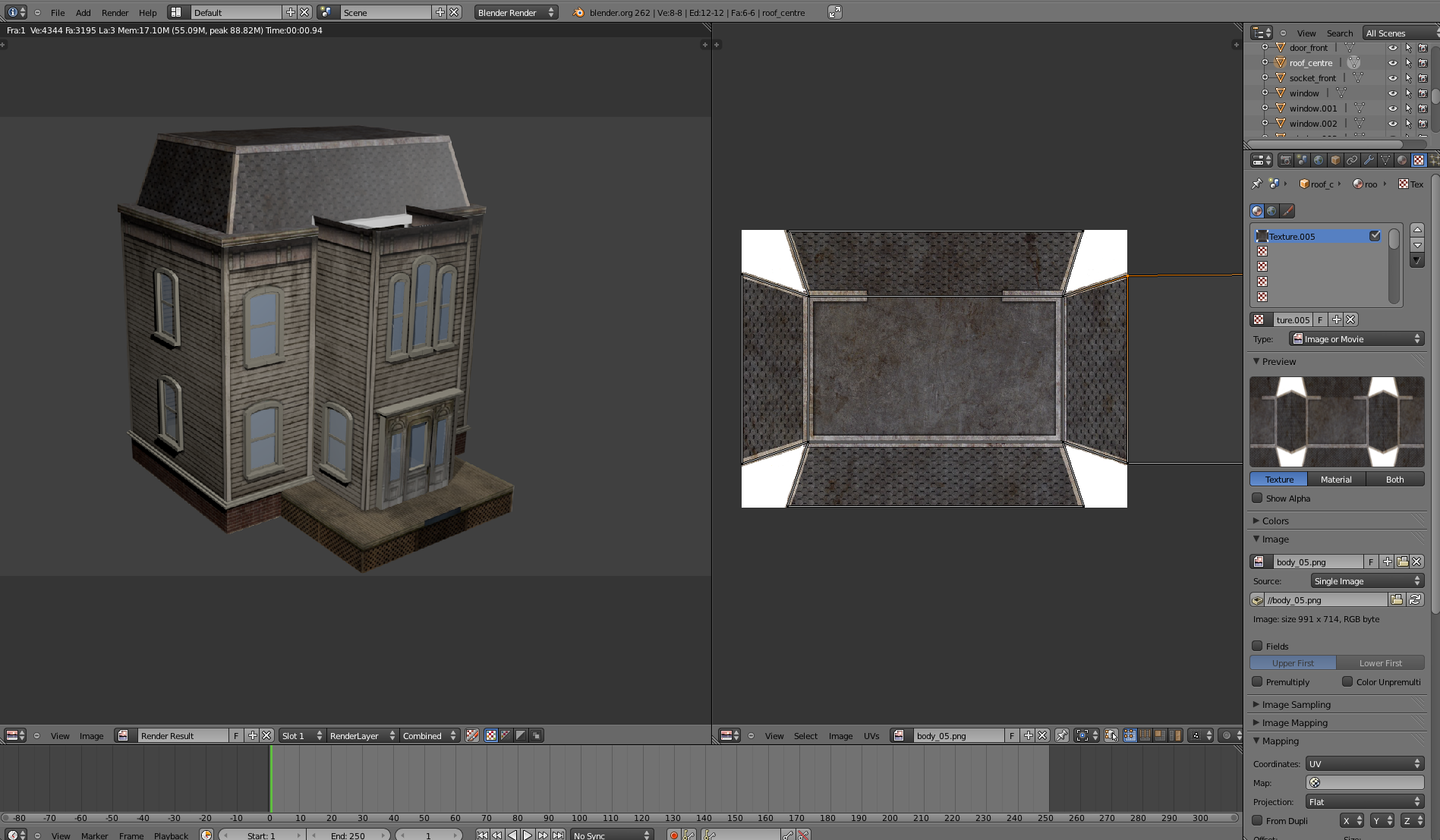Disable the Texture.005 slot checkbox

pyautogui.click(x=1375, y=236)
